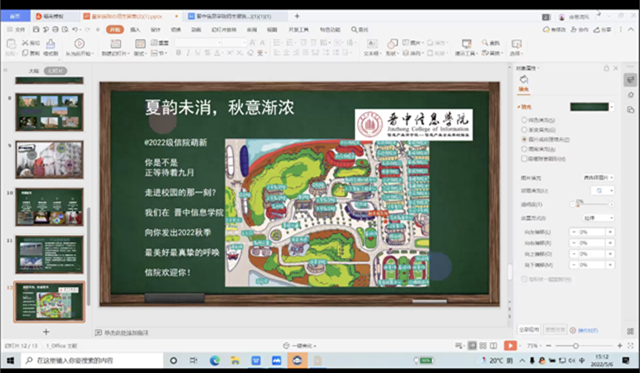Image resolution: width=640 pixels, height=373 pixels.
Task: Switch to the Insert ribbon tab
Action: click(135, 29)
